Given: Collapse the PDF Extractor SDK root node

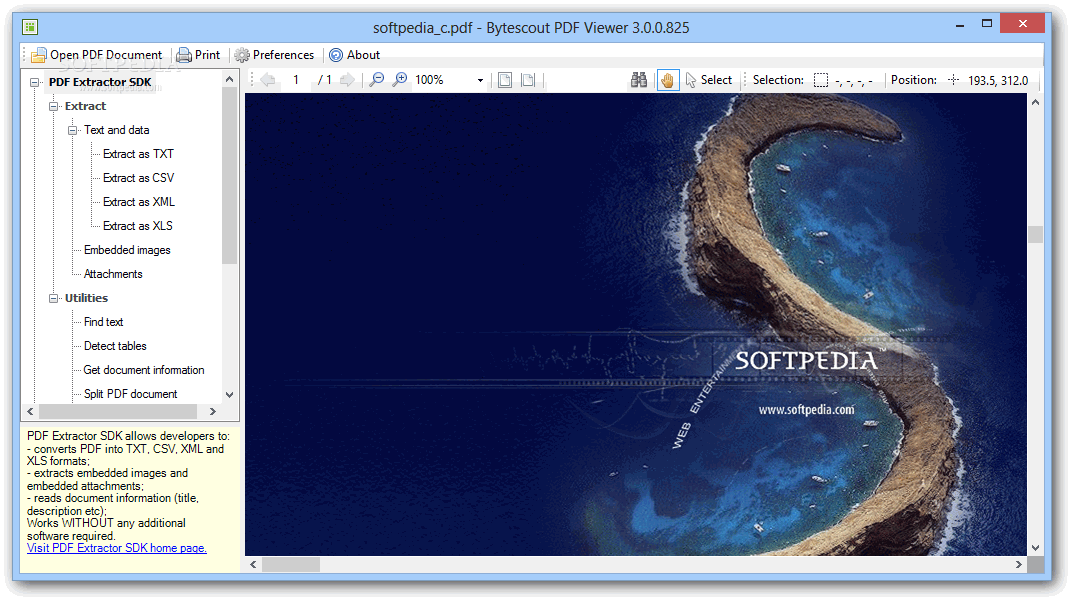Looking at the screenshot, I should 34,83.
